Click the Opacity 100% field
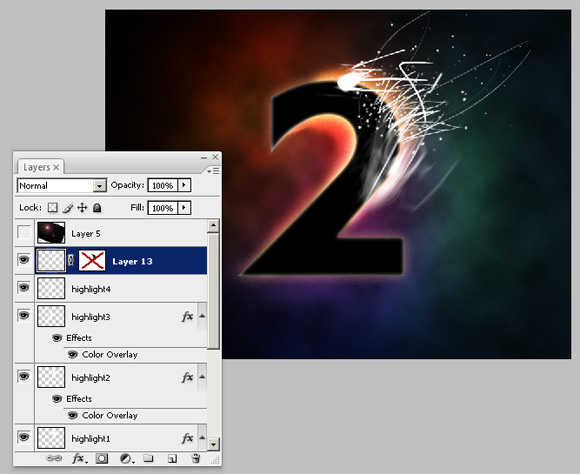The width and height of the screenshot is (580, 474). (x=163, y=185)
